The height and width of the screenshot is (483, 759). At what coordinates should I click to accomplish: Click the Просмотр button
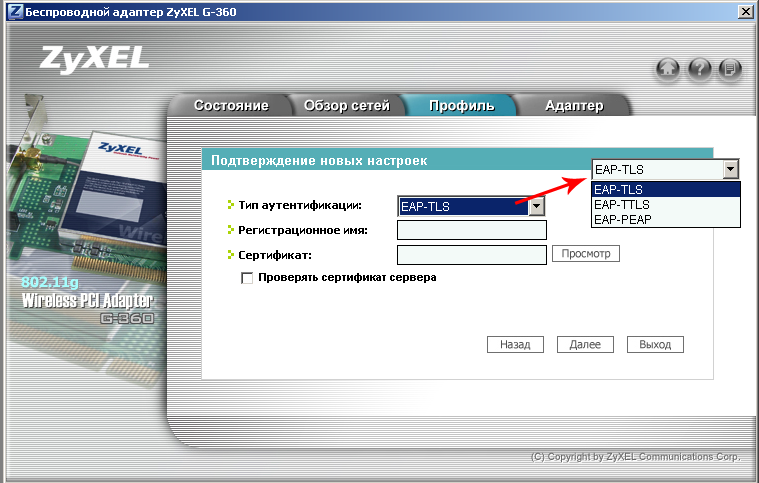point(586,254)
